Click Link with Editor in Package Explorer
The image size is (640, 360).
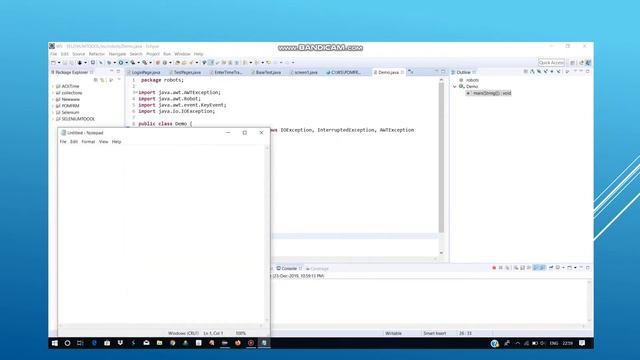coord(102,80)
